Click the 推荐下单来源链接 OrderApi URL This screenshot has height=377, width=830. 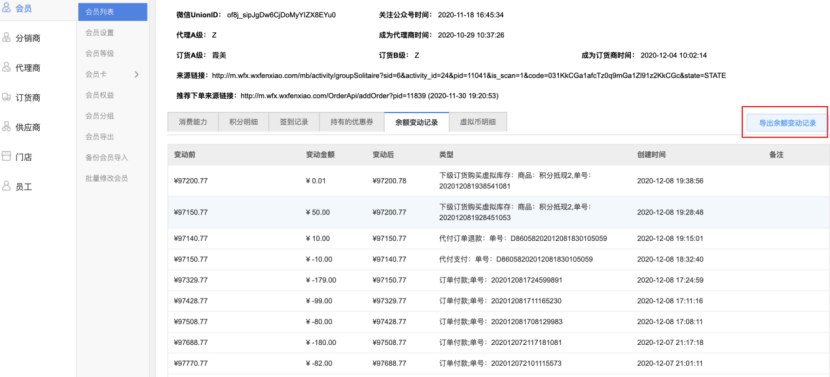369,96
